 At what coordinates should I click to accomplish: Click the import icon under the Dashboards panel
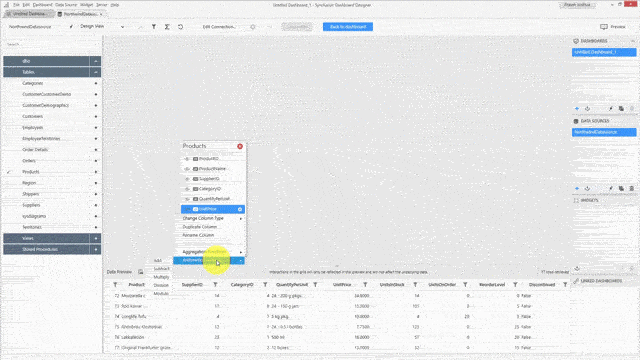587,109
